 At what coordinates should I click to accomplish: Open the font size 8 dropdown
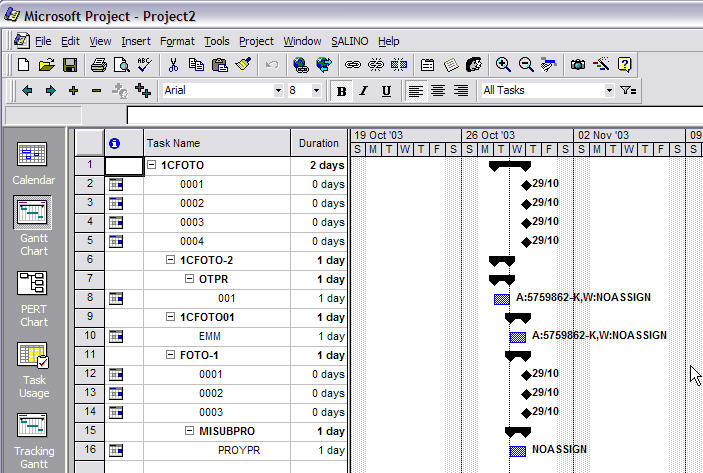coord(316,91)
